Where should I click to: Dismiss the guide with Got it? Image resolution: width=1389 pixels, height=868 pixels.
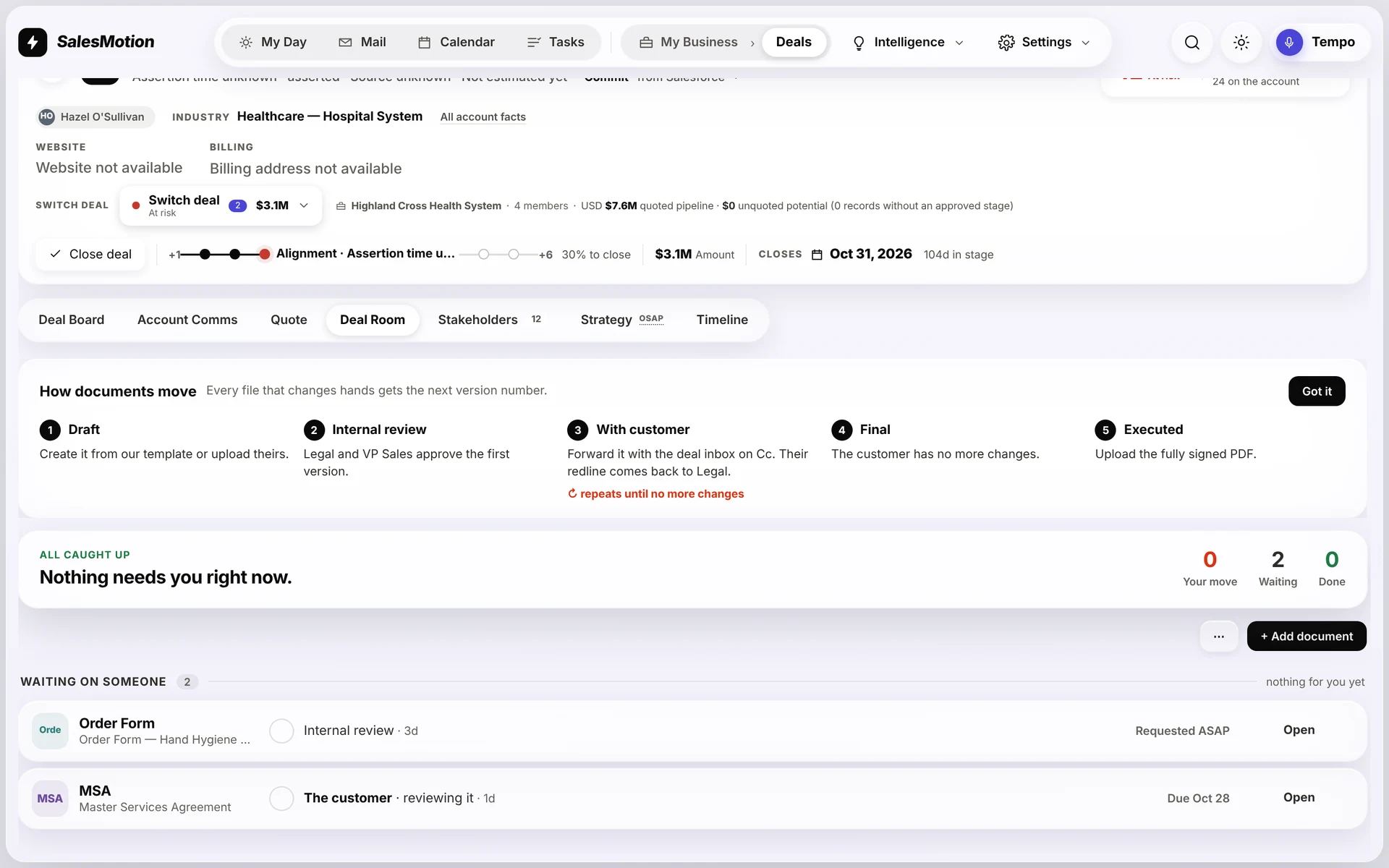click(1317, 391)
